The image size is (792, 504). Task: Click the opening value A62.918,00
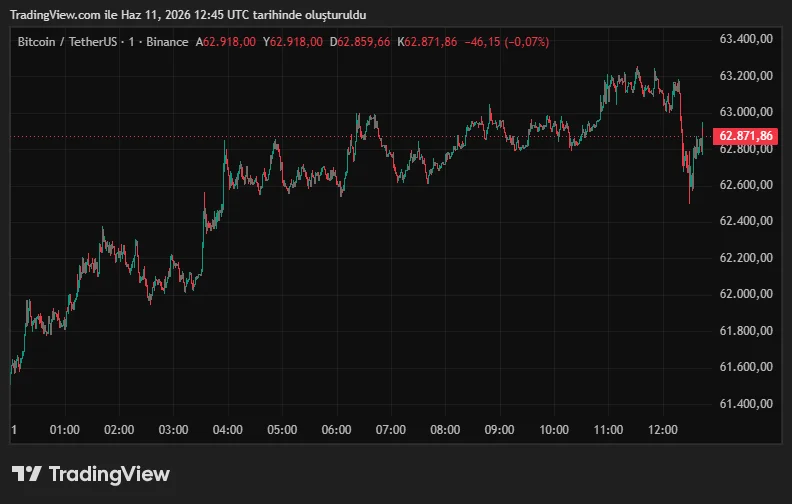click(226, 42)
